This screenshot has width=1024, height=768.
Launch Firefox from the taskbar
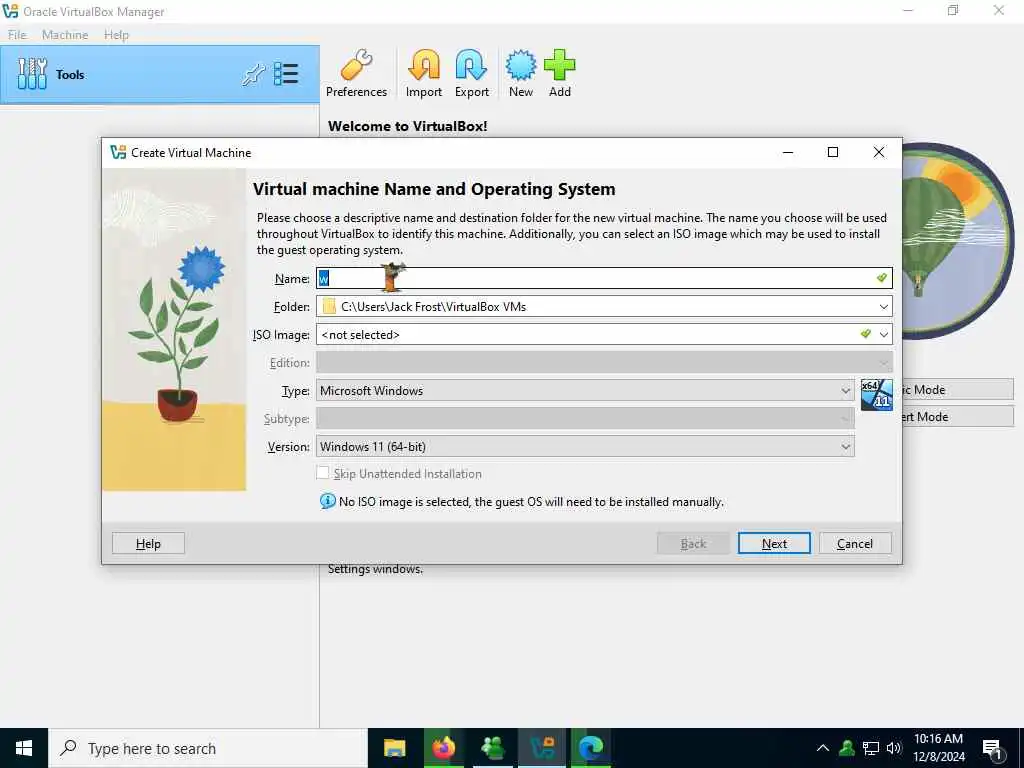[443, 748]
